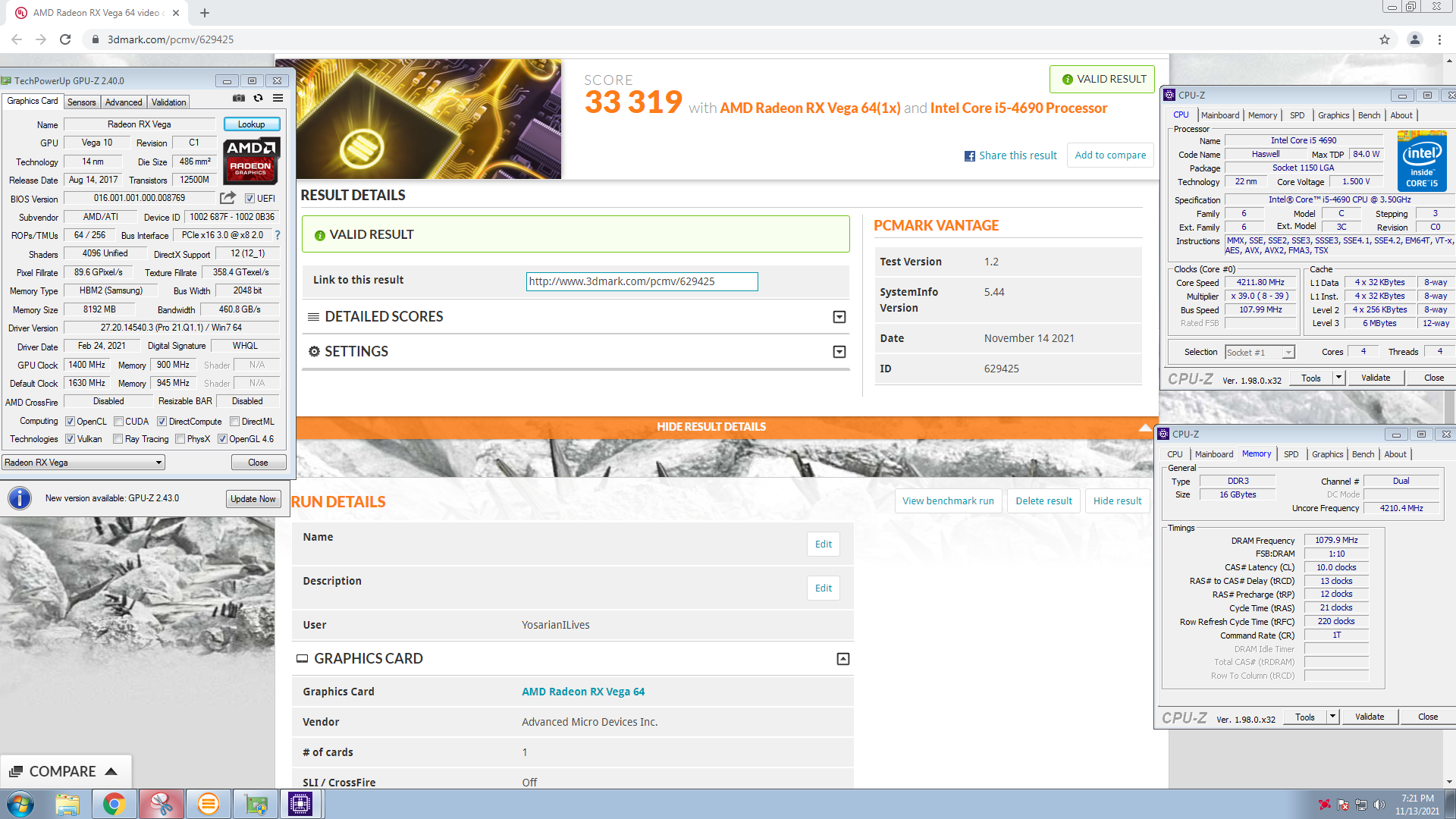Screen dimensions: 1456x819
Task: Bookmark this page with star icon
Action: pos(1385,39)
